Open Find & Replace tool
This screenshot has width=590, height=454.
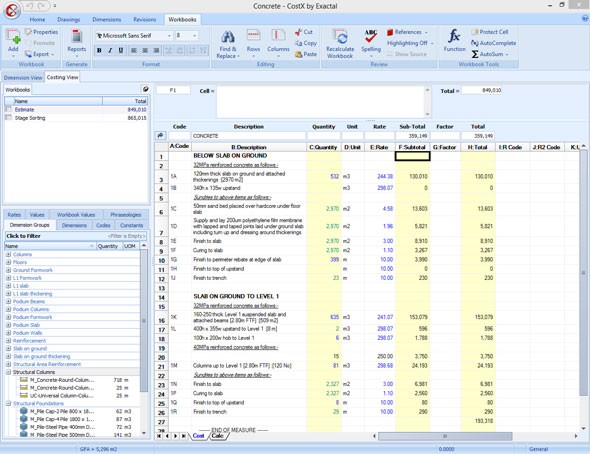228,44
